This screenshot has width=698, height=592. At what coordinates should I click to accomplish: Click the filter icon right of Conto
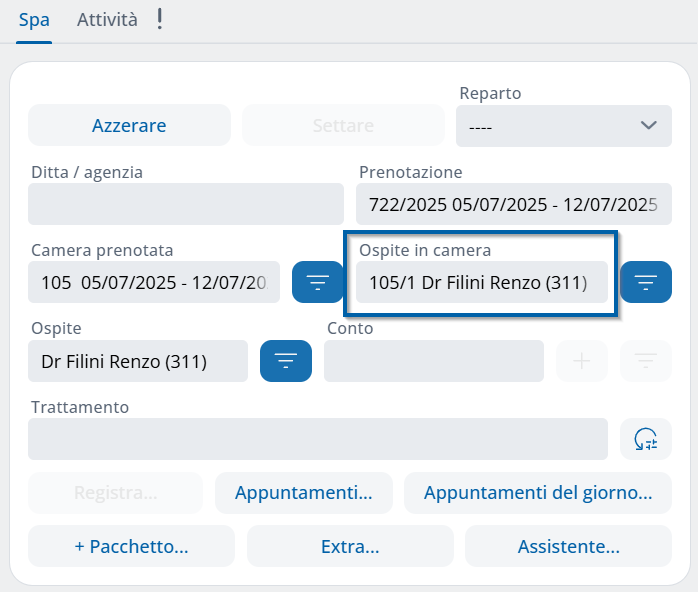pyautogui.click(x=646, y=361)
